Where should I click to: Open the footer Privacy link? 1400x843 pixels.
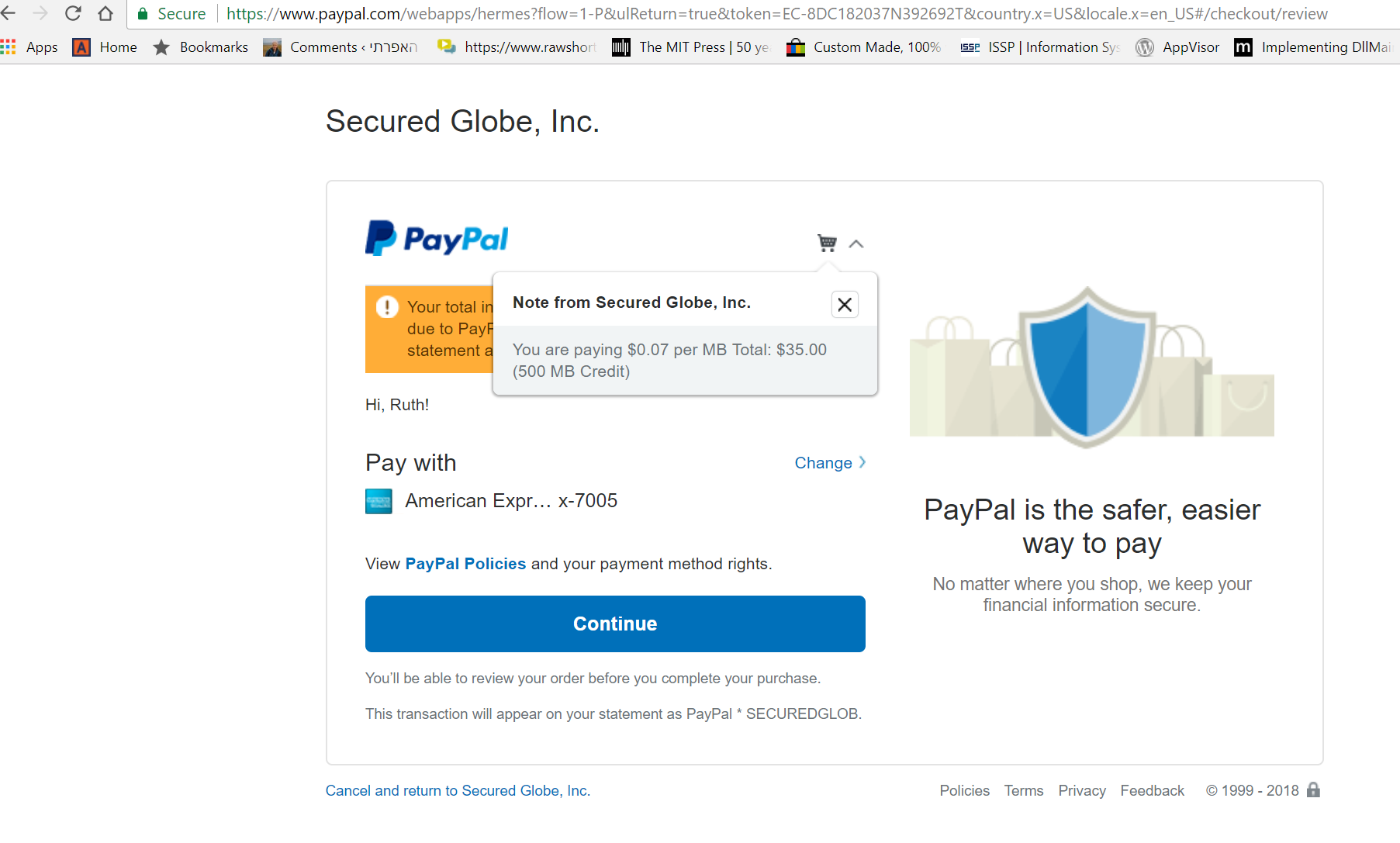1082,790
